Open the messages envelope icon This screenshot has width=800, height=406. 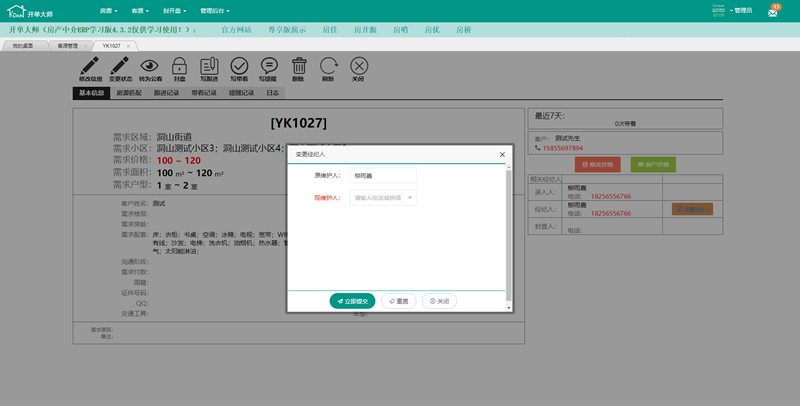click(774, 9)
